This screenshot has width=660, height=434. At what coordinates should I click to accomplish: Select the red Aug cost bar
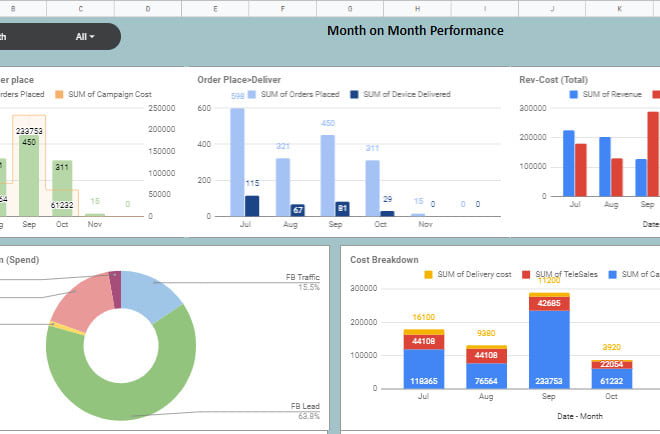[x=617, y=177]
